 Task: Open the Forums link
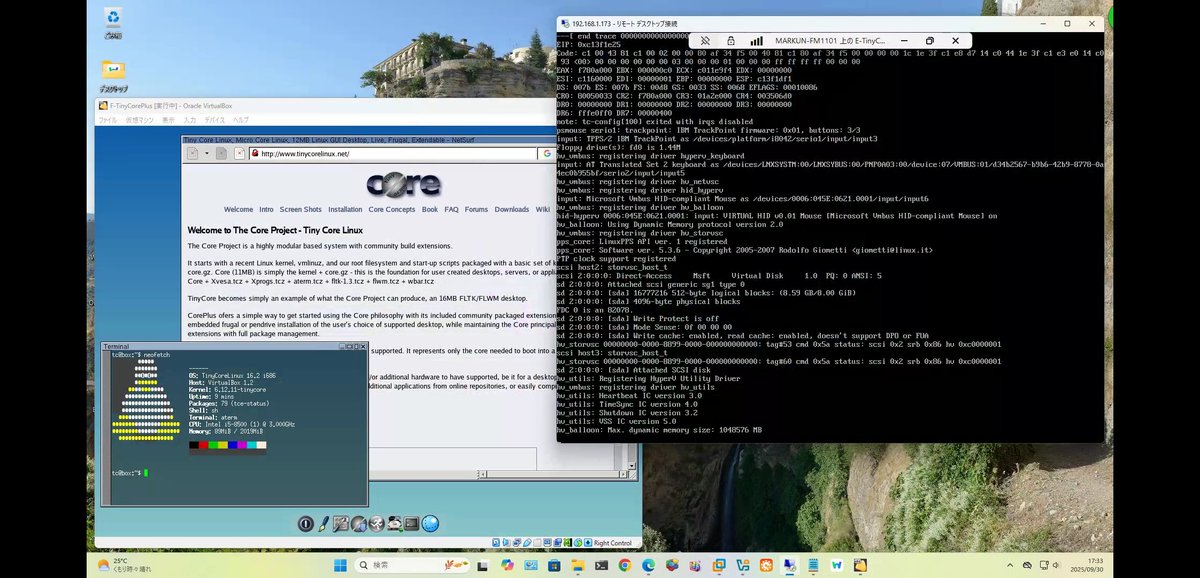pyautogui.click(x=476, y=209)
